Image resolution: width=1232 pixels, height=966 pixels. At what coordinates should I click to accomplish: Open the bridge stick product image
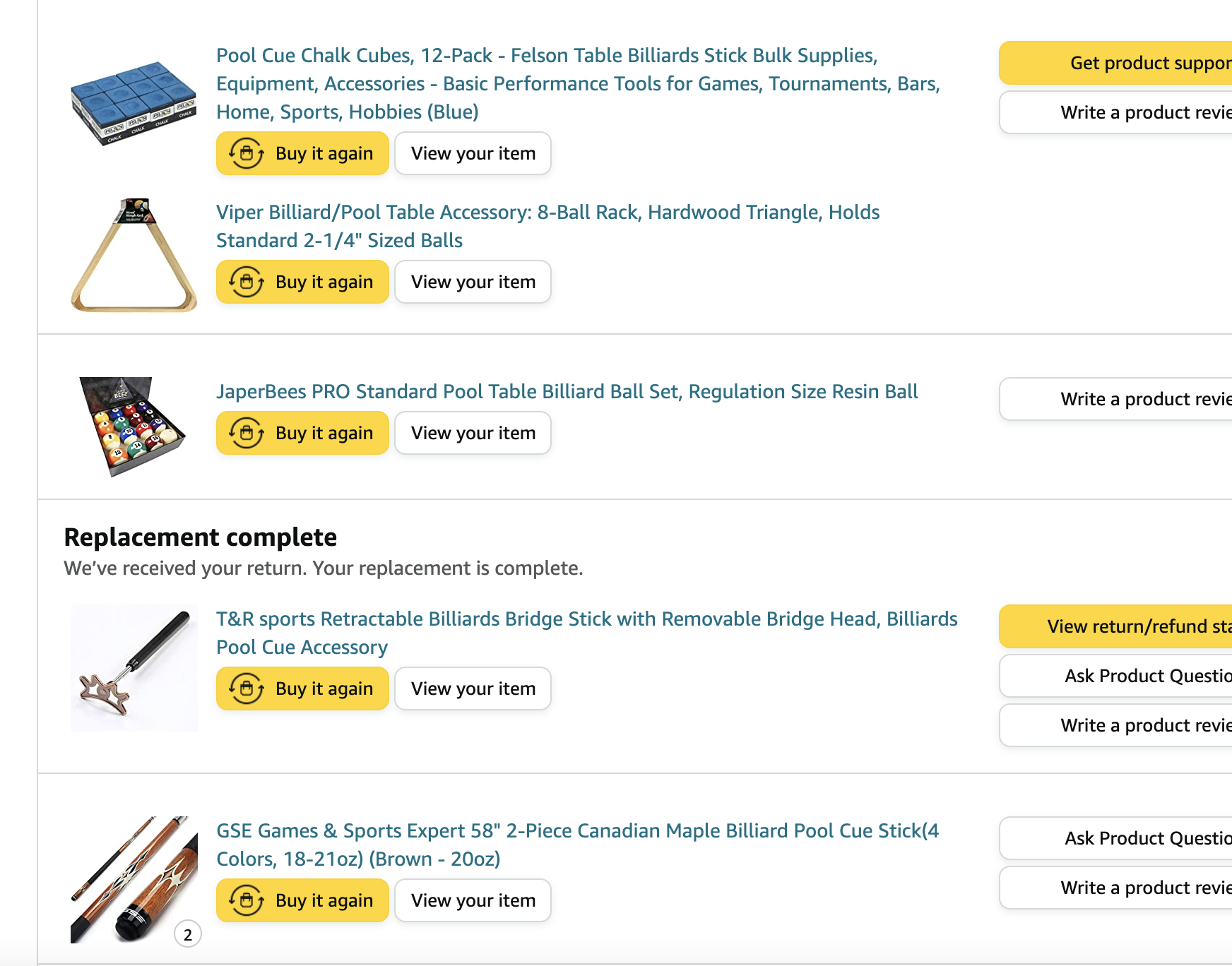click(x=134, y=667)
